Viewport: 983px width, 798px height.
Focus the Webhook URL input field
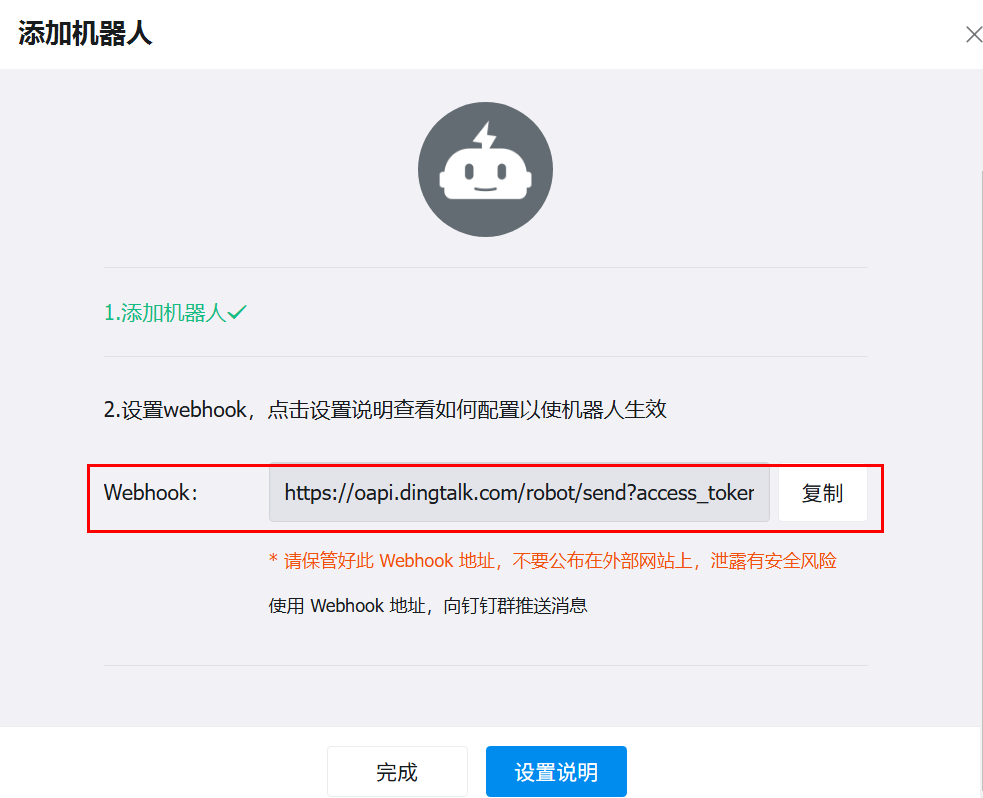519,493
